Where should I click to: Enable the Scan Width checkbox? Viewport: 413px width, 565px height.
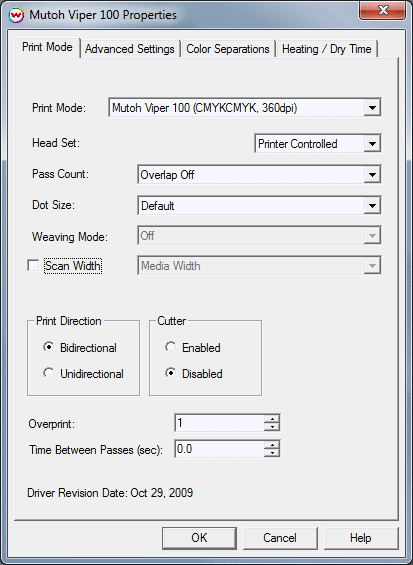(33, 266)
